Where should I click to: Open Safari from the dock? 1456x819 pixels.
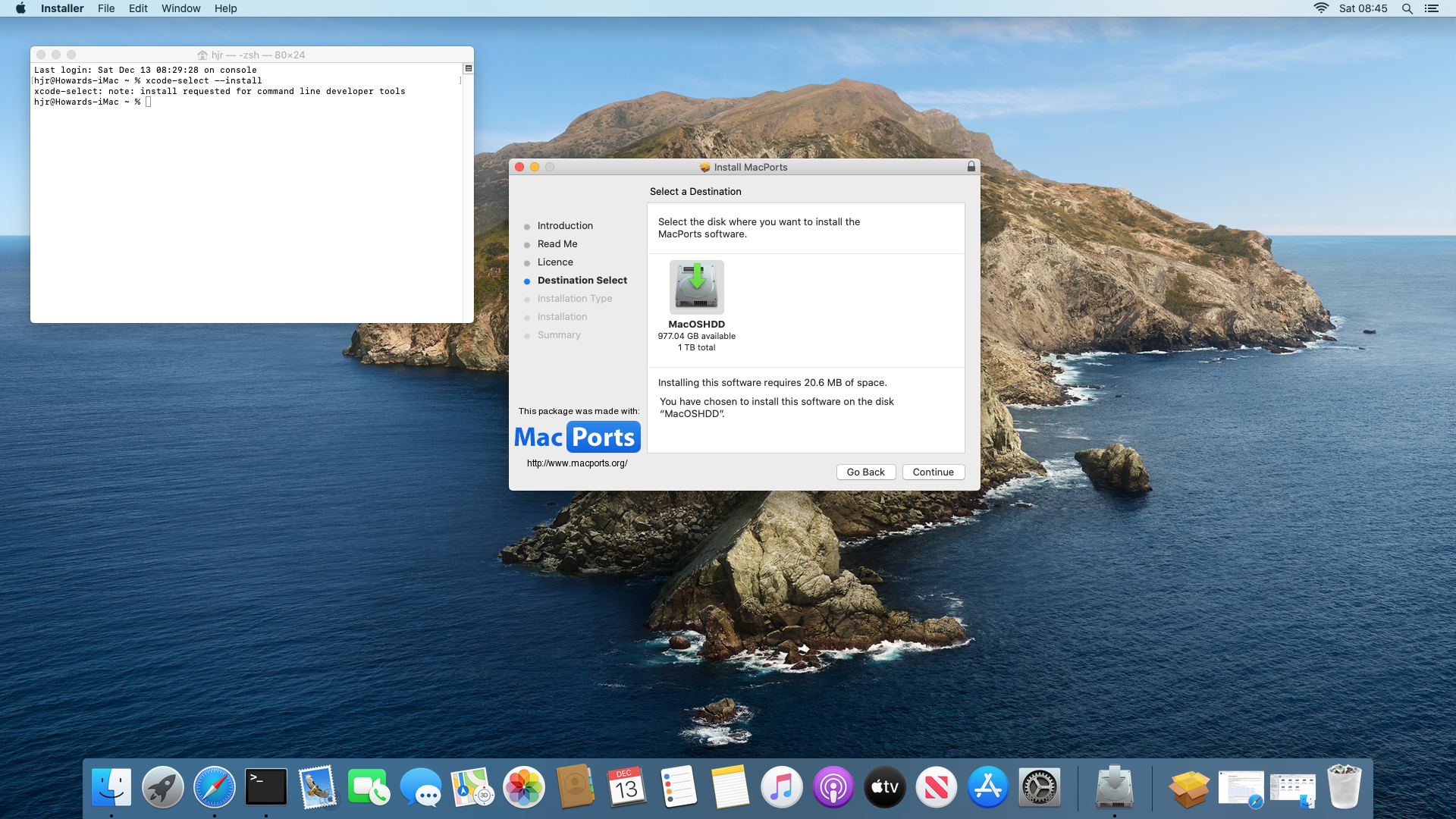tap(215, 787)
